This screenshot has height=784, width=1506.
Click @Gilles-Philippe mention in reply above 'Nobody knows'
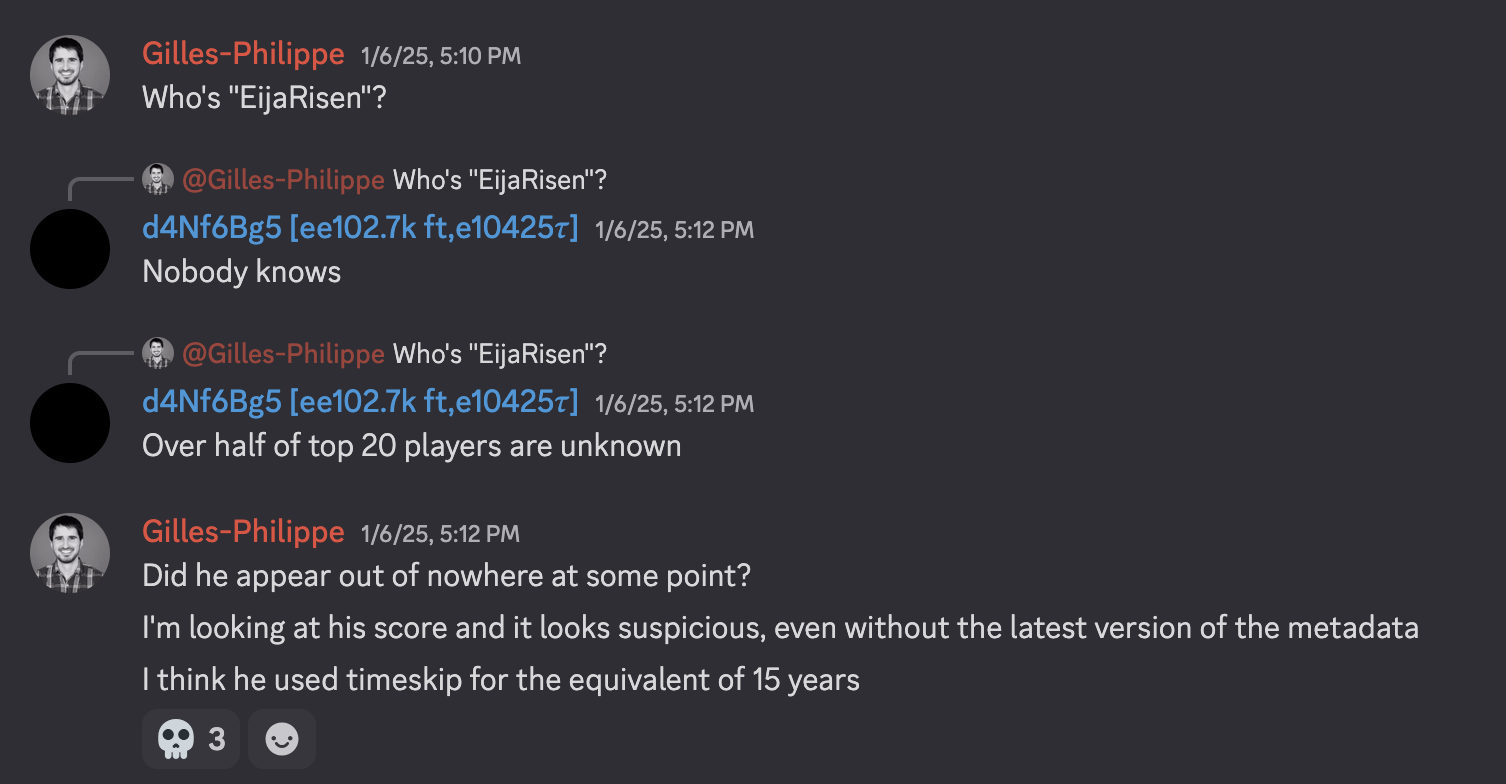pyautogui.click(x=283, y=180)
